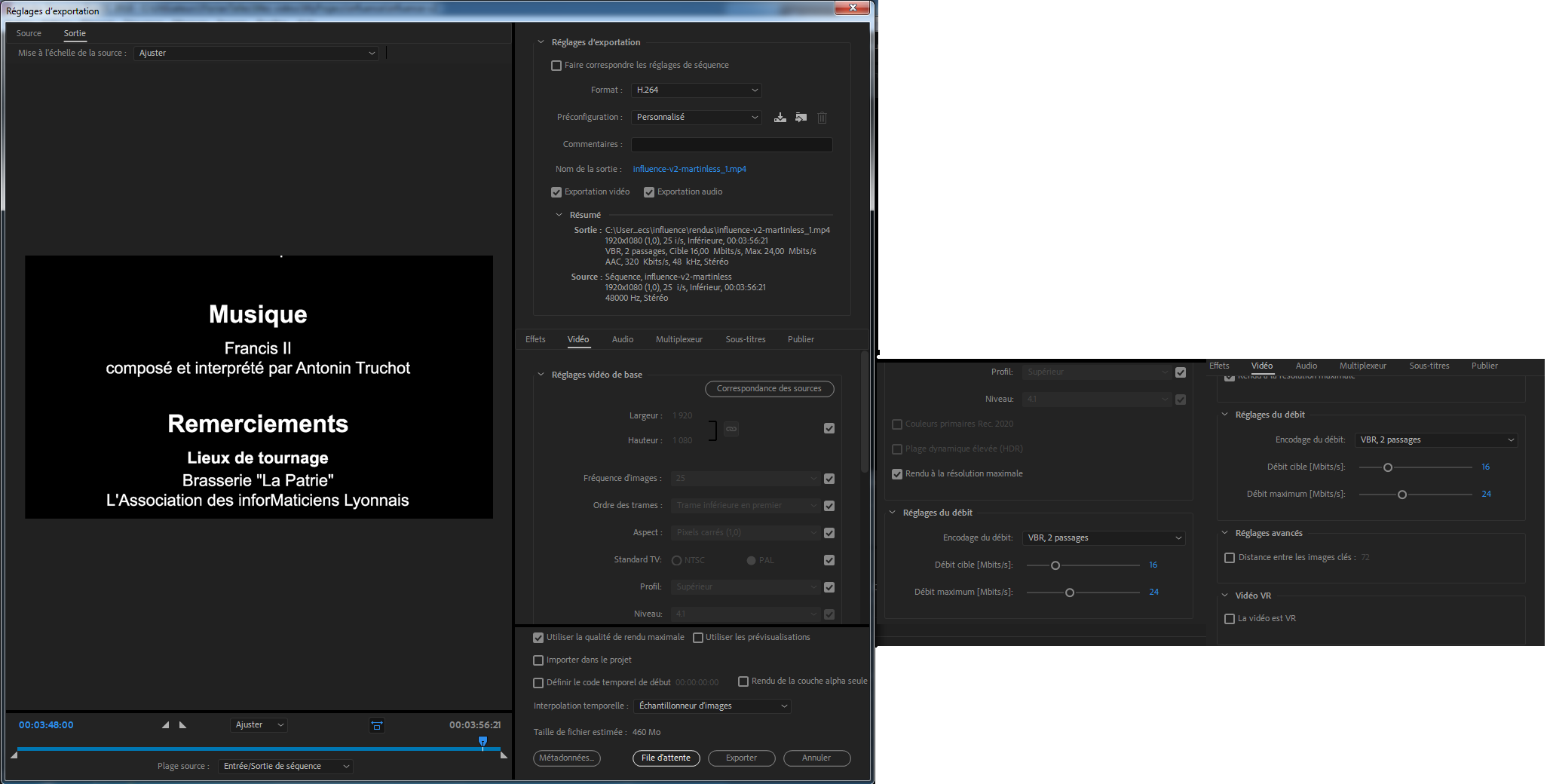Image resolution: width=1550 pixels, height=784 pixels.
Task: Disable the Exportation audio checkbox
Action: [649, 191]
